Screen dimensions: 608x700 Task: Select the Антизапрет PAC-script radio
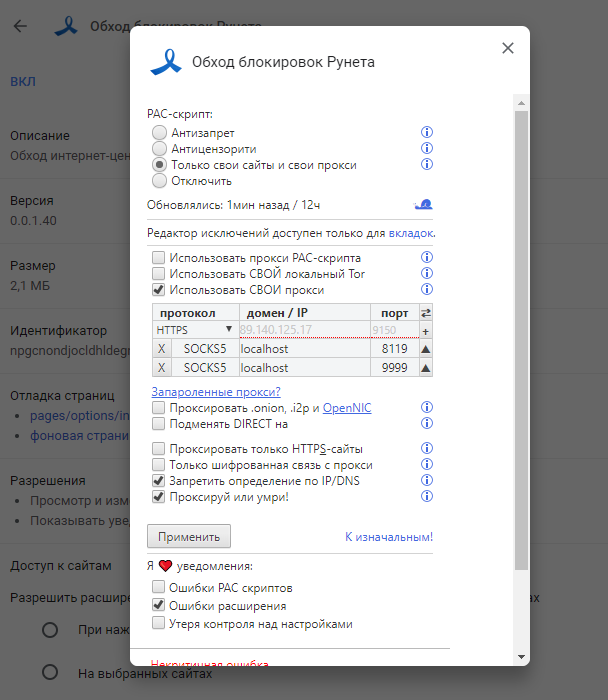pyautogui.click(x=159, y=133)
